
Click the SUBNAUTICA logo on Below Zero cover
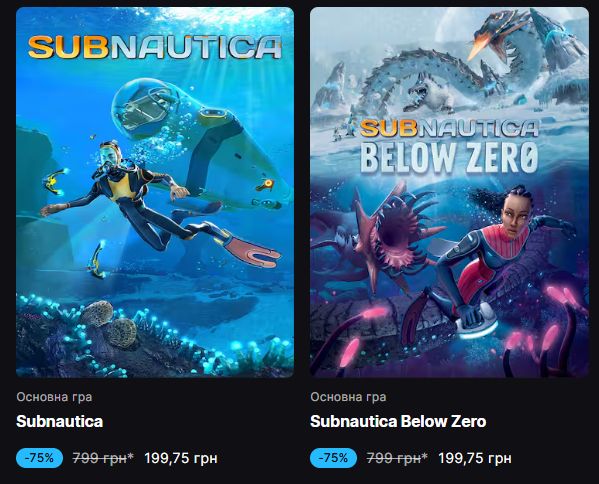pyautogui.click(x=449, y=128)
